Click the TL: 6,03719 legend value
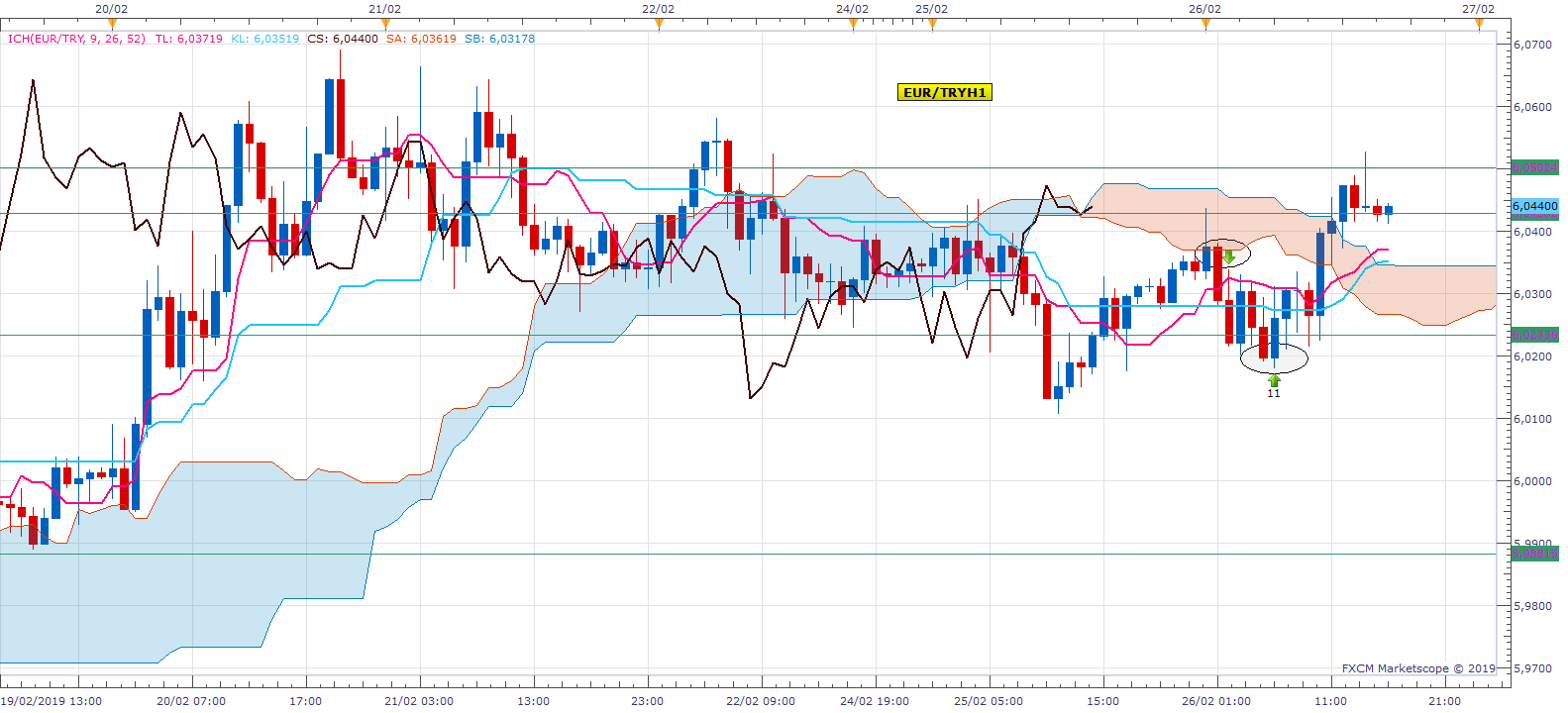This screenshot has height=713, width=1568. (189, 39)
